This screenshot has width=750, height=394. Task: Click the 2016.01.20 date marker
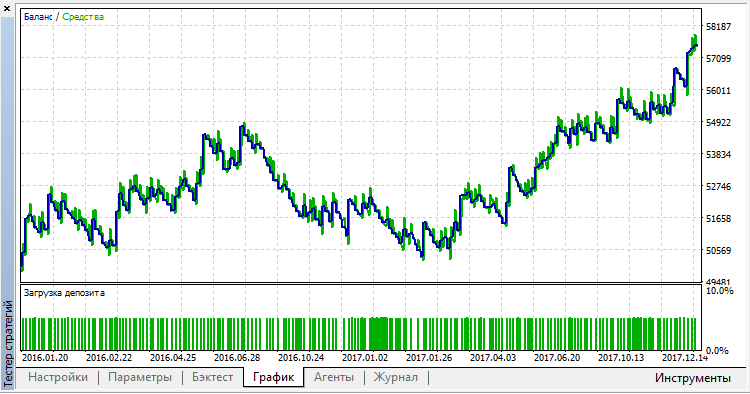45,357
